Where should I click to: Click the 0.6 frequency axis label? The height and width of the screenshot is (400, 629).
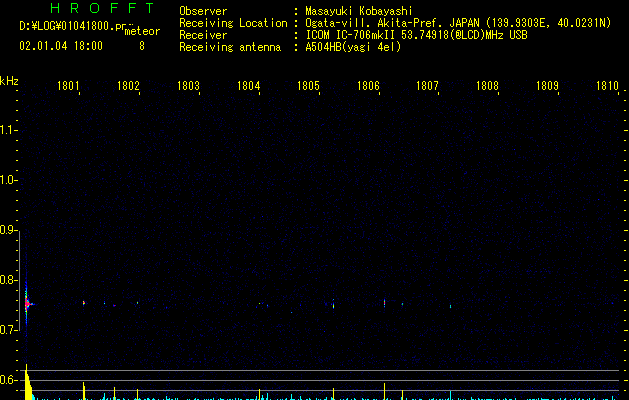click(x=8, y=380)
